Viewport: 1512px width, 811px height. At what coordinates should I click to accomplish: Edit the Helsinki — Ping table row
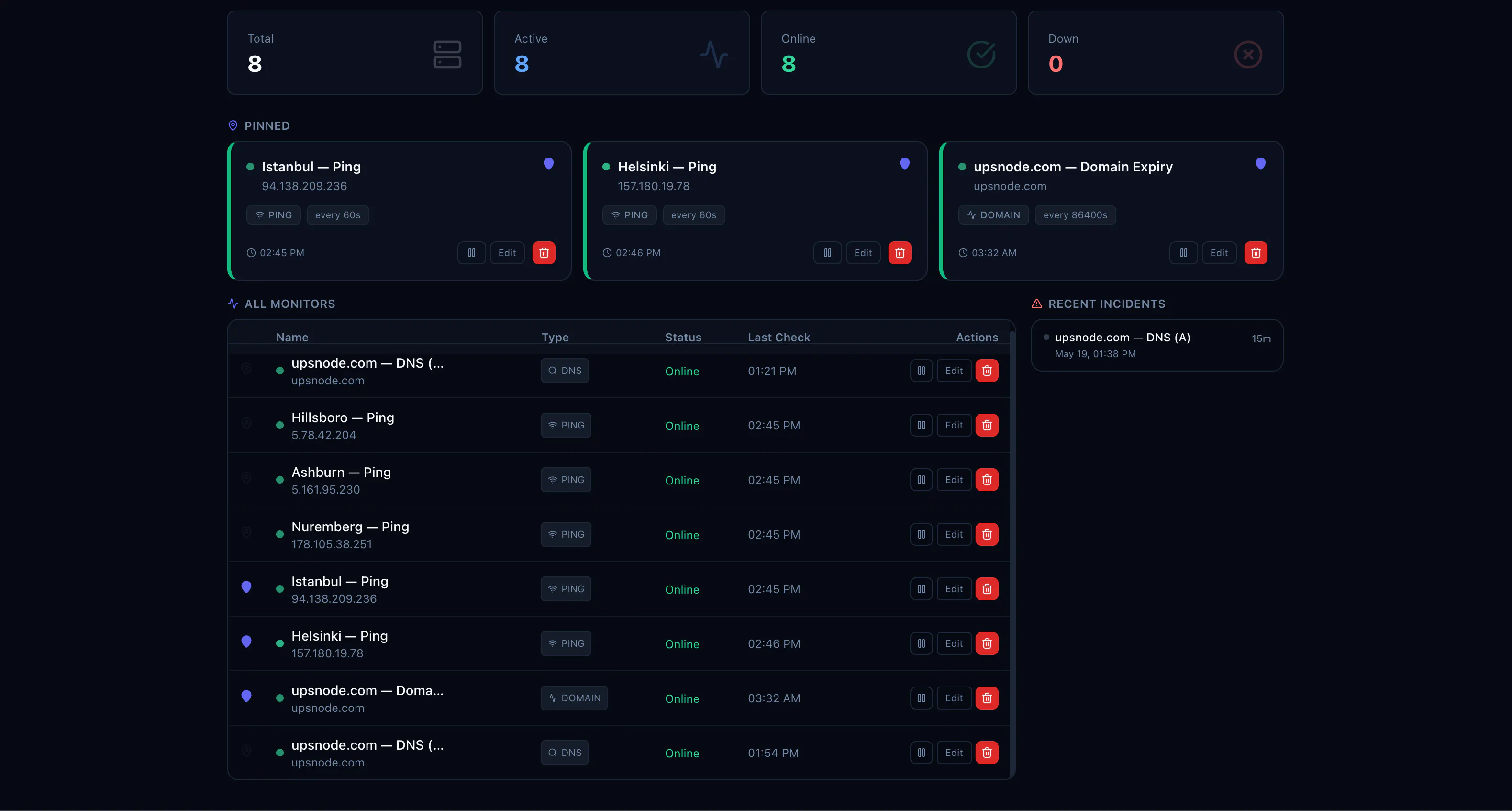click(954, 643)
